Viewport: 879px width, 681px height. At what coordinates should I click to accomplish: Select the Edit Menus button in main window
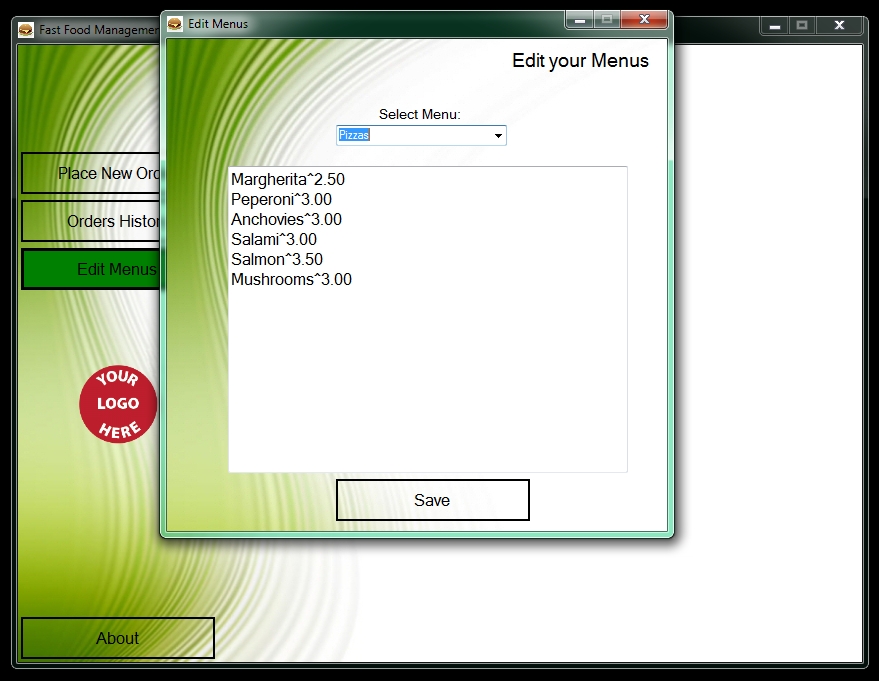[x=91, y=270]
